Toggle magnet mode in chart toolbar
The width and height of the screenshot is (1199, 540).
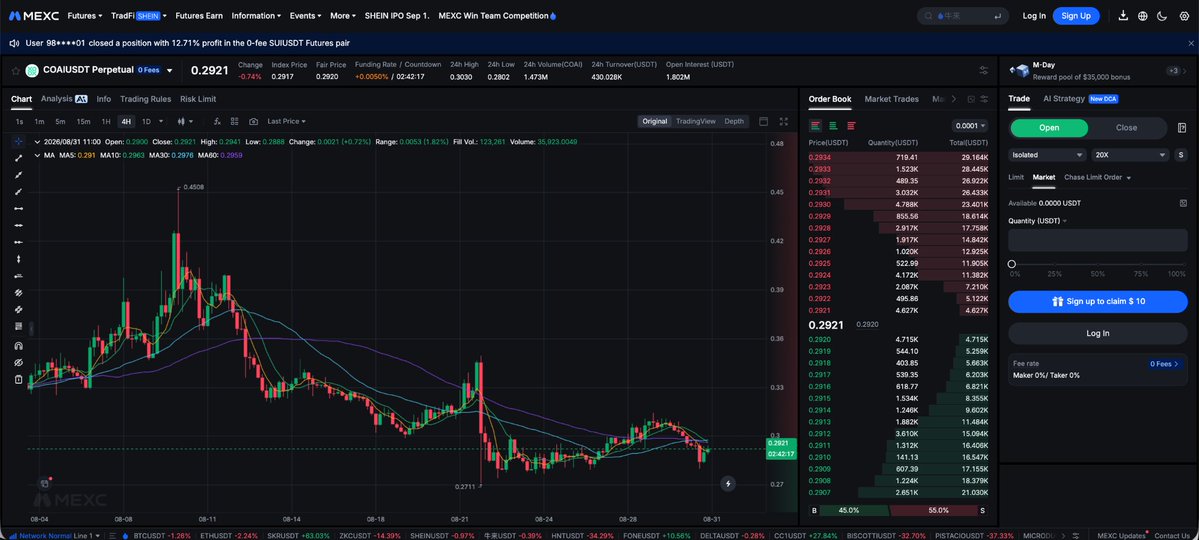click(19, 345)
